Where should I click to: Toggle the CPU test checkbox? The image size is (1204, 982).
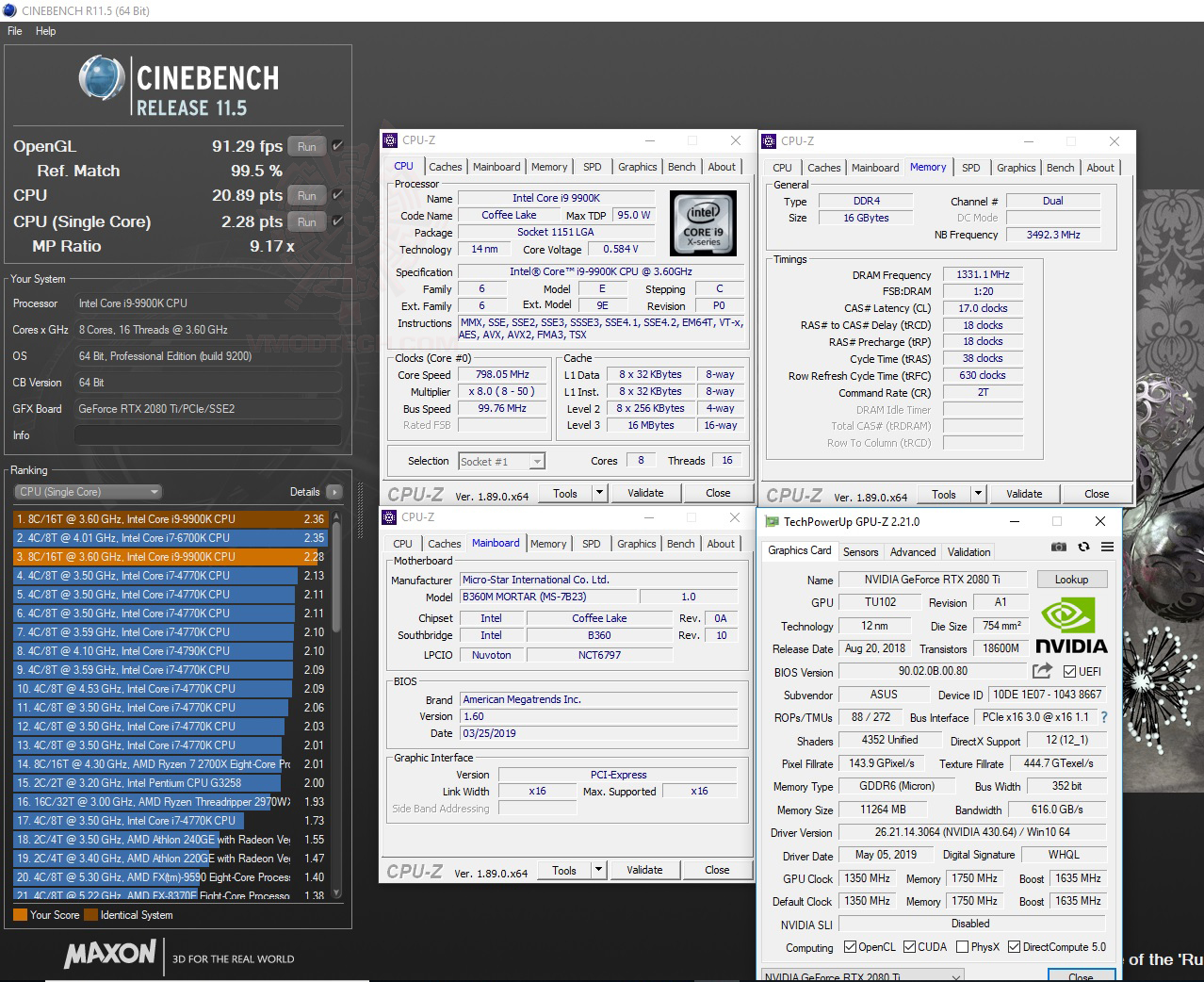(x=337, y=195)
